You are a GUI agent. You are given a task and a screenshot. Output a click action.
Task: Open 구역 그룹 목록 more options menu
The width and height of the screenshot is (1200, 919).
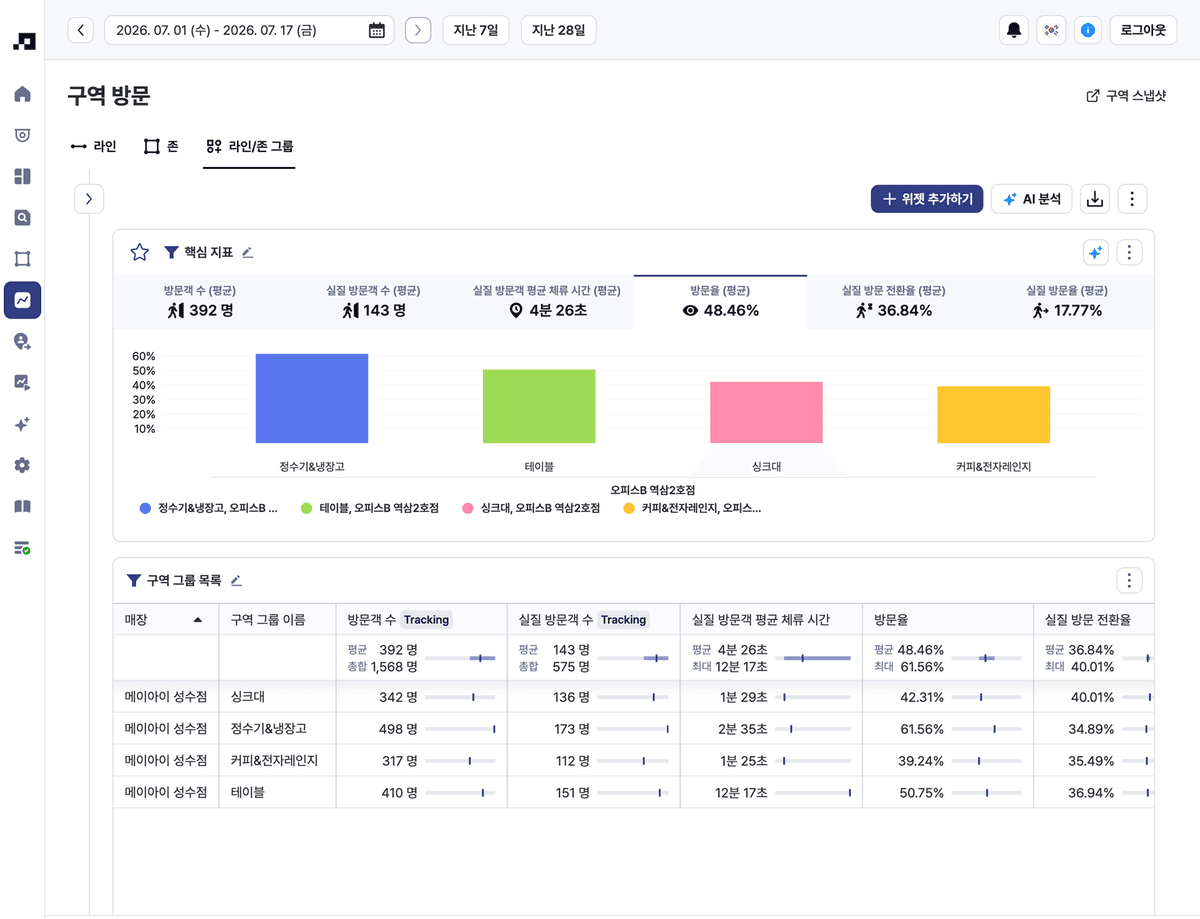pos(1129,580)
